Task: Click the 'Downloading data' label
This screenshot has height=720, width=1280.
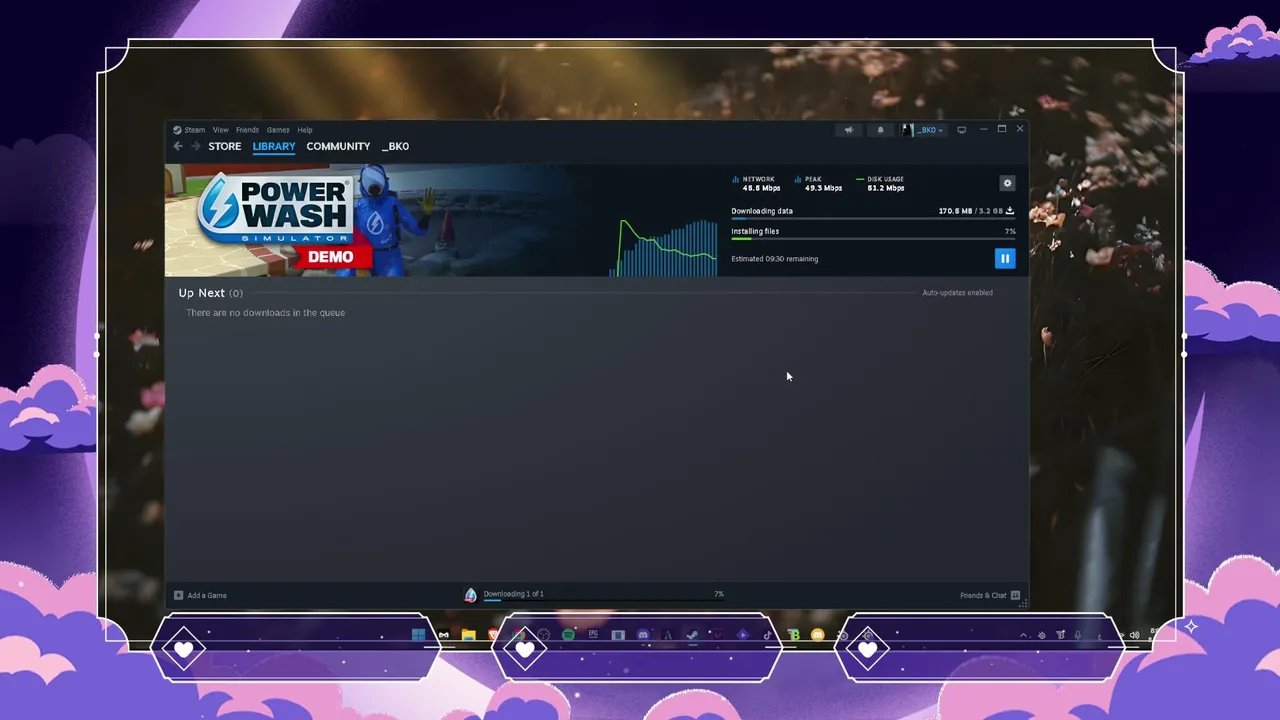Action: point(762,211)
